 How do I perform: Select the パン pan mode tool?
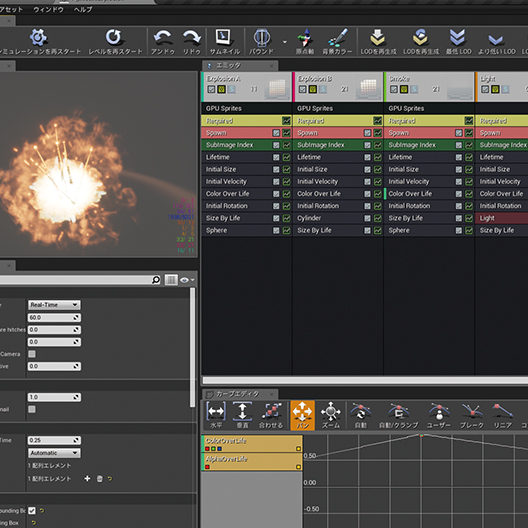click(x=302, y=415)
